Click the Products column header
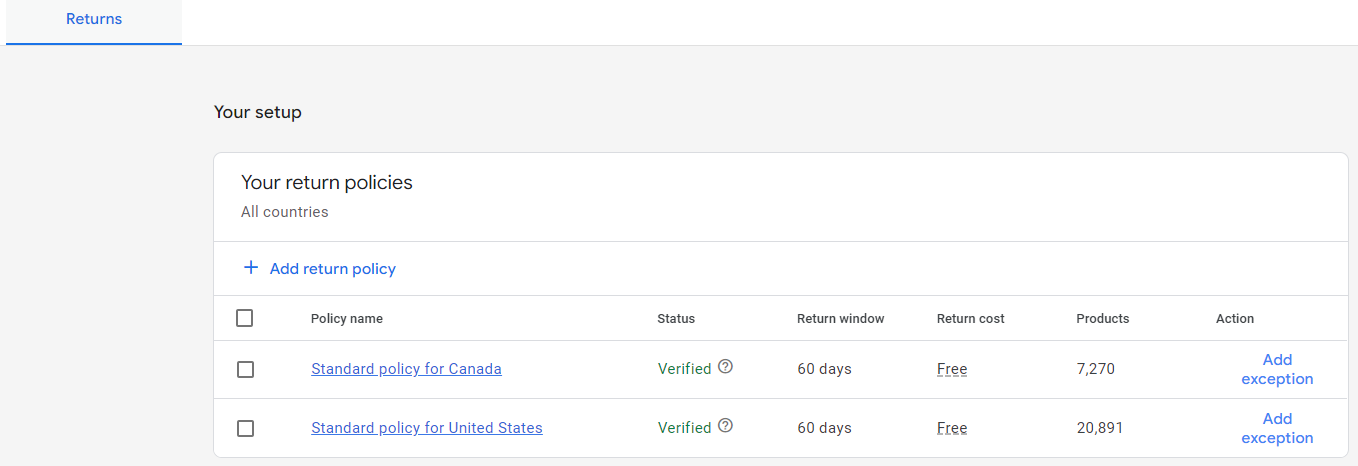Viewport: 1358px width, 466px height. pos(1102,318)
